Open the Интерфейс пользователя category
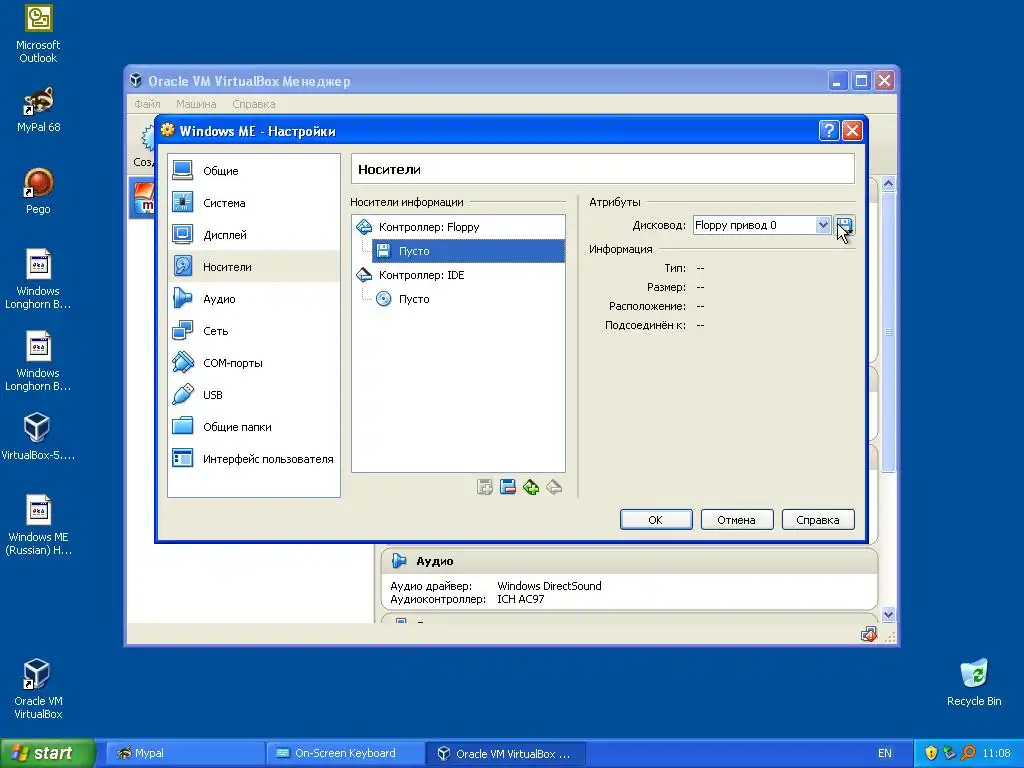 254,458
